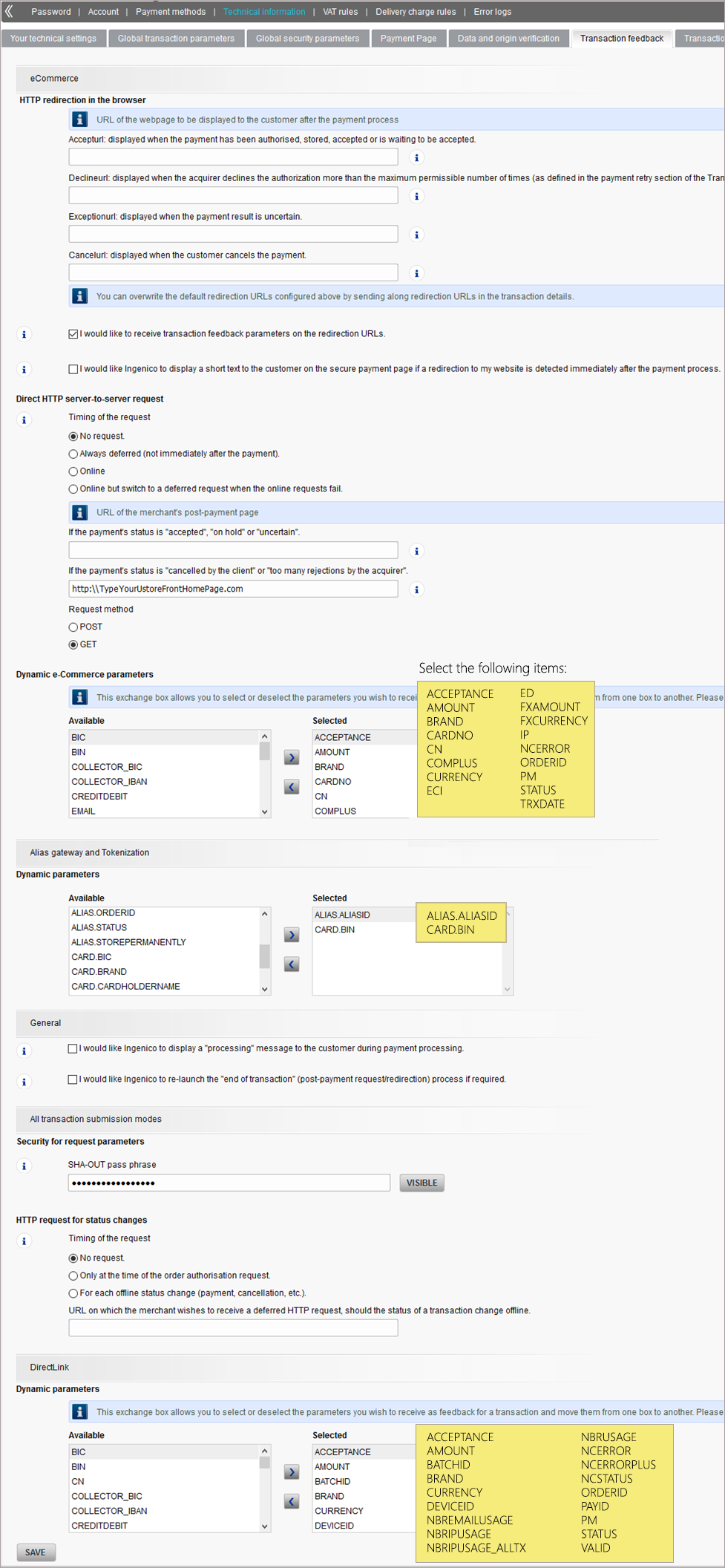Click the back double-chevron icon in top bar

9,11
